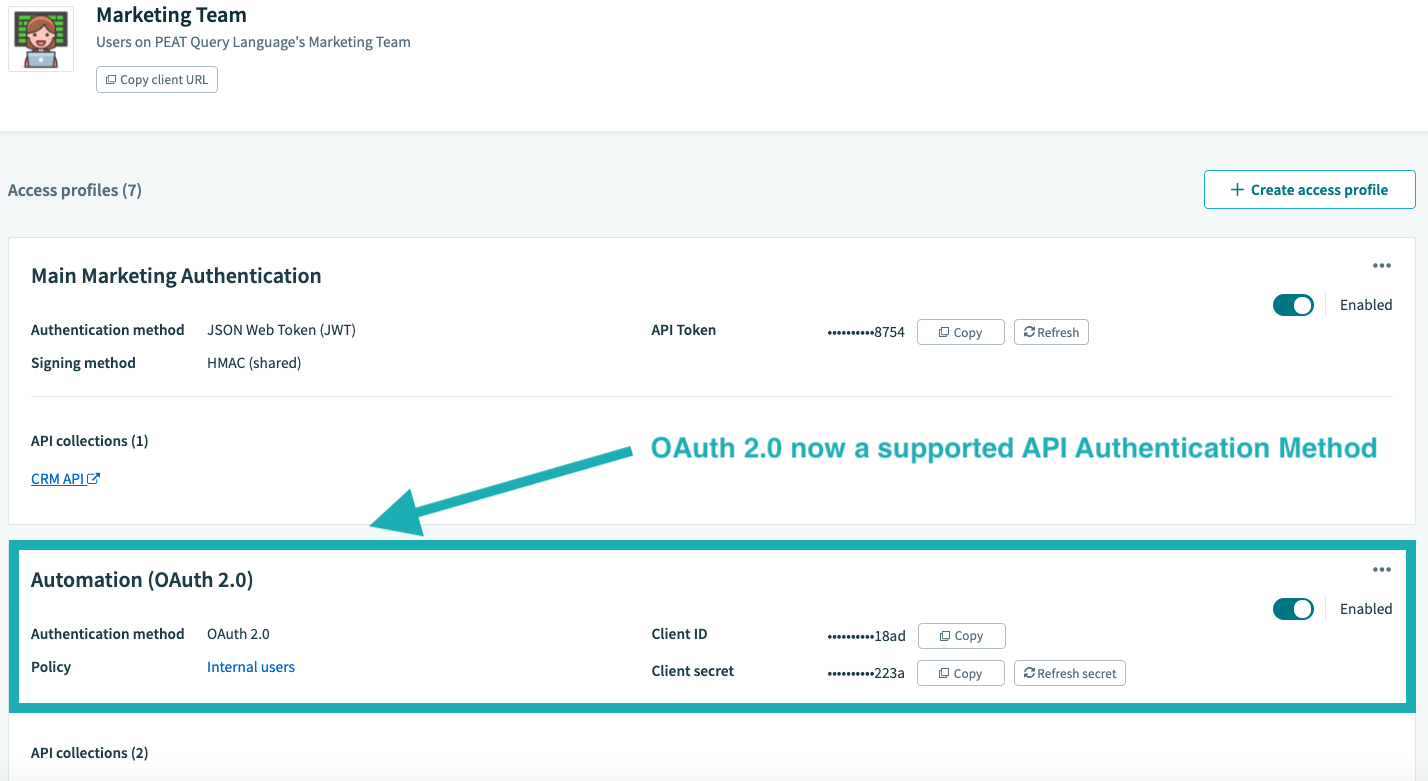Disable the Main Marketing Authentication profile toggle
The width and height of the screenshot is (1428, 781).
click(1293, 305)
